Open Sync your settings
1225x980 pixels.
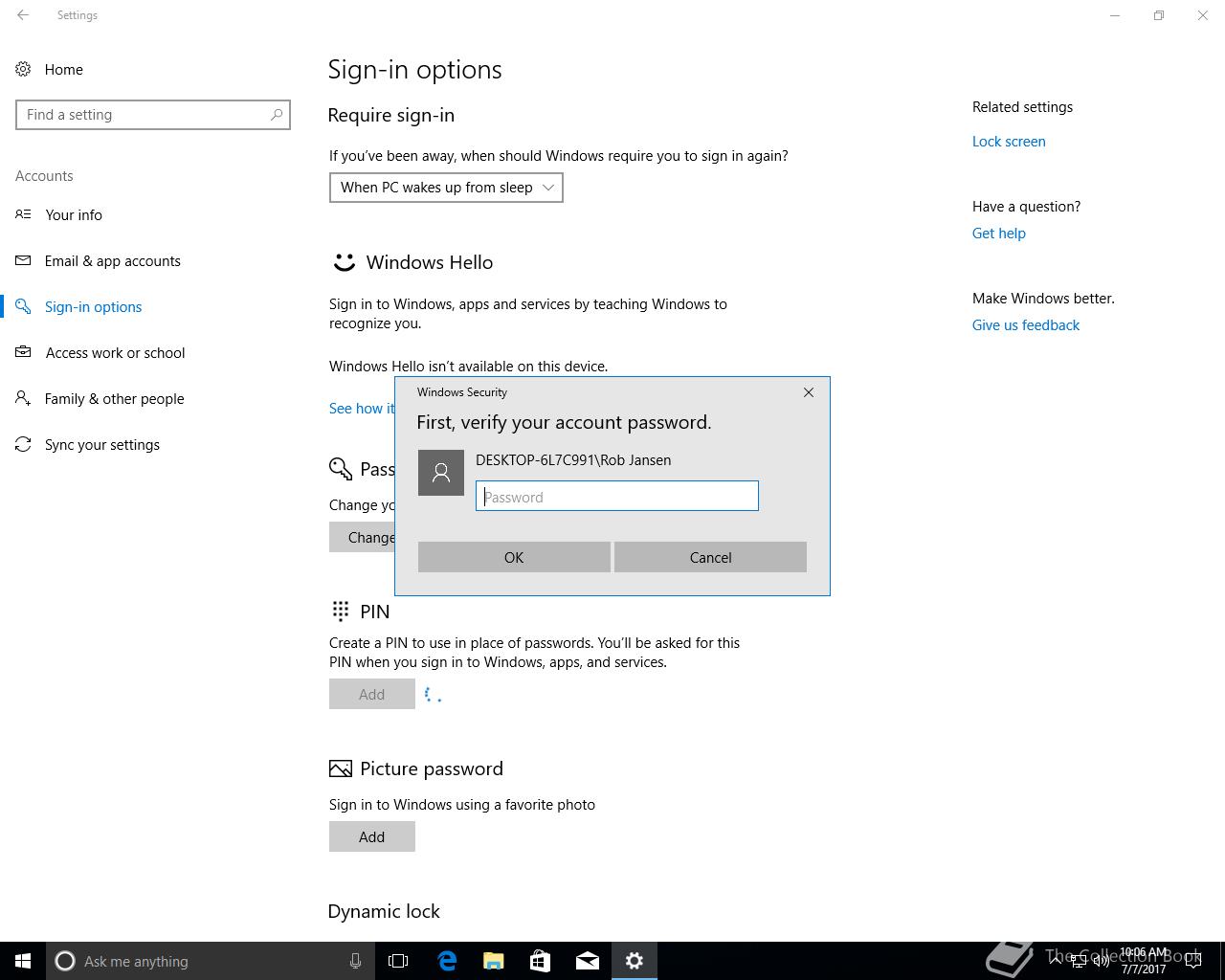102,444
